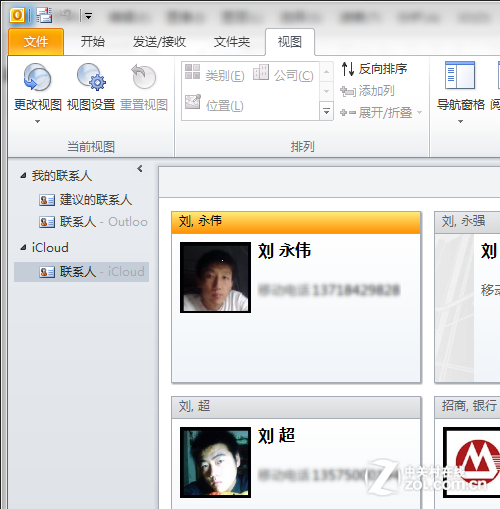Open the Customize Quick Access Toolbar dropdown
Viewport: 500px width, 509px height.
click(88, 16)
